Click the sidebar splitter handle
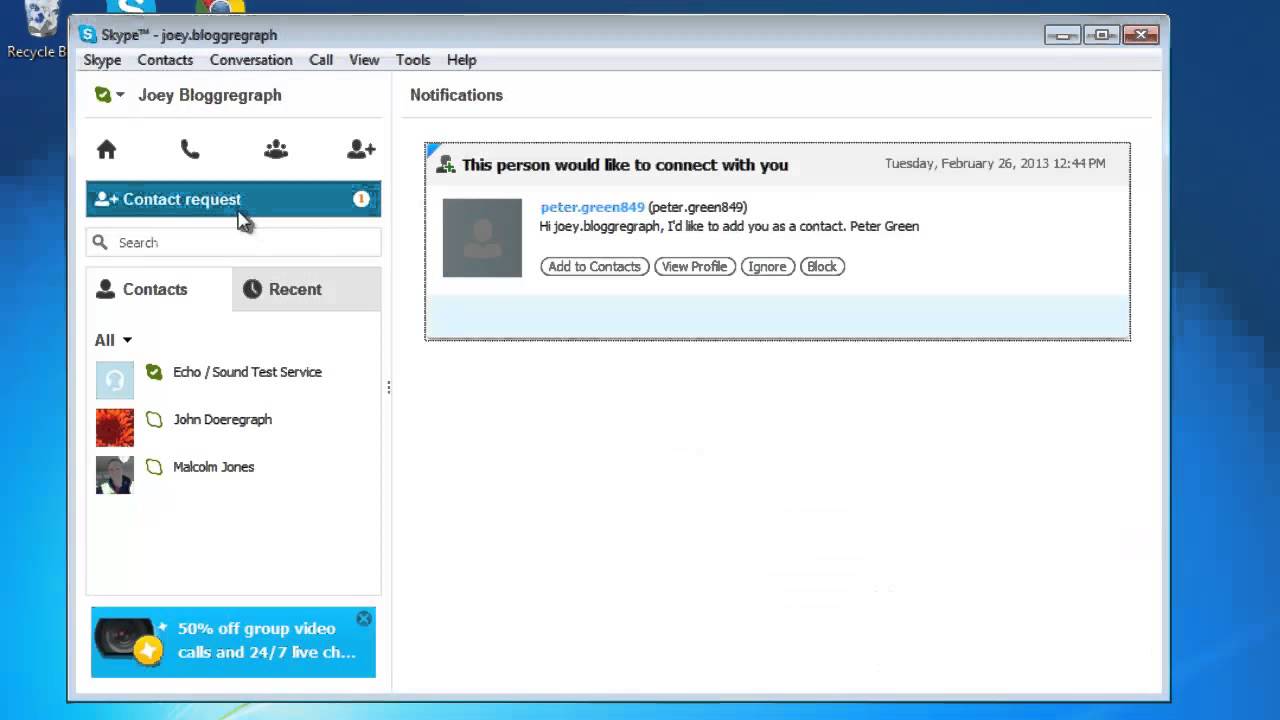The height and width of the screenshot is (720, 1280). coord(388,387)
